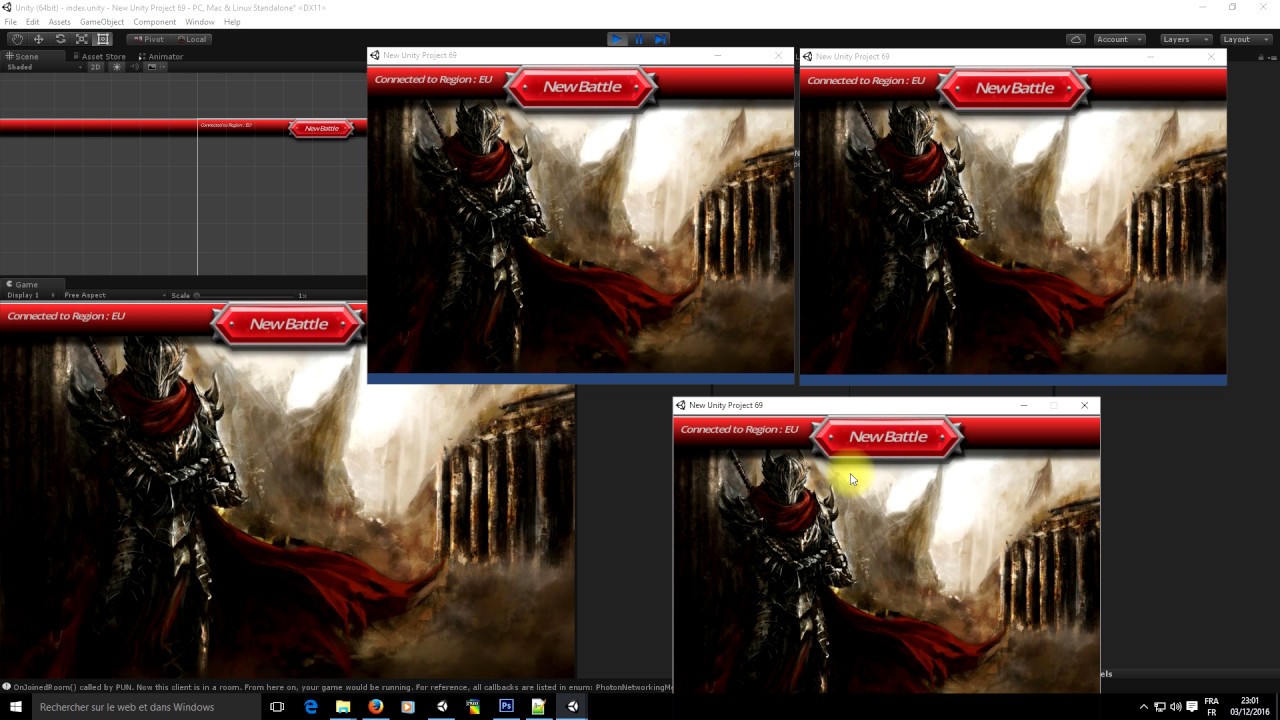Click the Windows search box
The width and height of the screenshot is (1280, 720).
146,707
